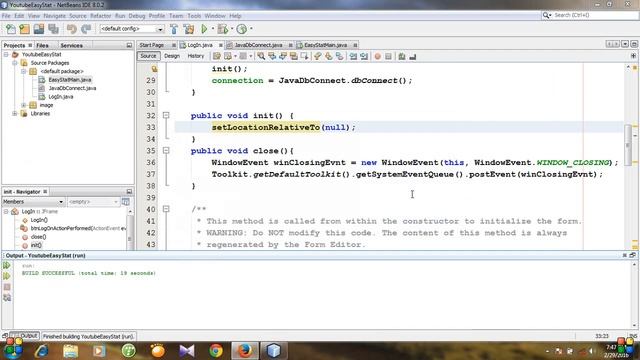This screenshot has width=640, height=360.
Task: Click the editor vertical scrollbar thumb
Action: (x=628, y=146)
